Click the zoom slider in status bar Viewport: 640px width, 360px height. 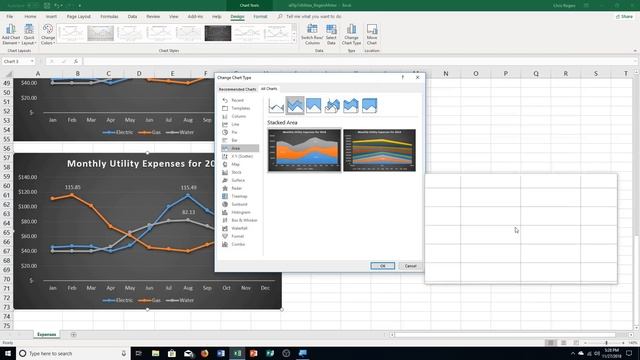606,343
